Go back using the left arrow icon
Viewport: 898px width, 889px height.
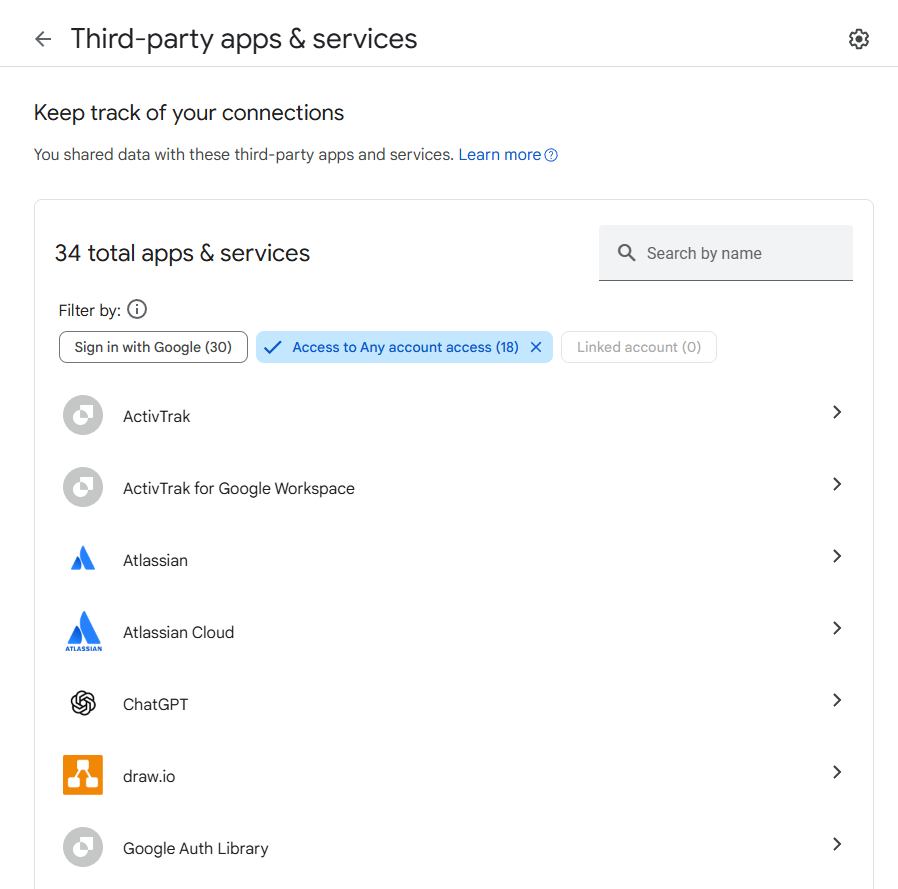tap(43, 39)
